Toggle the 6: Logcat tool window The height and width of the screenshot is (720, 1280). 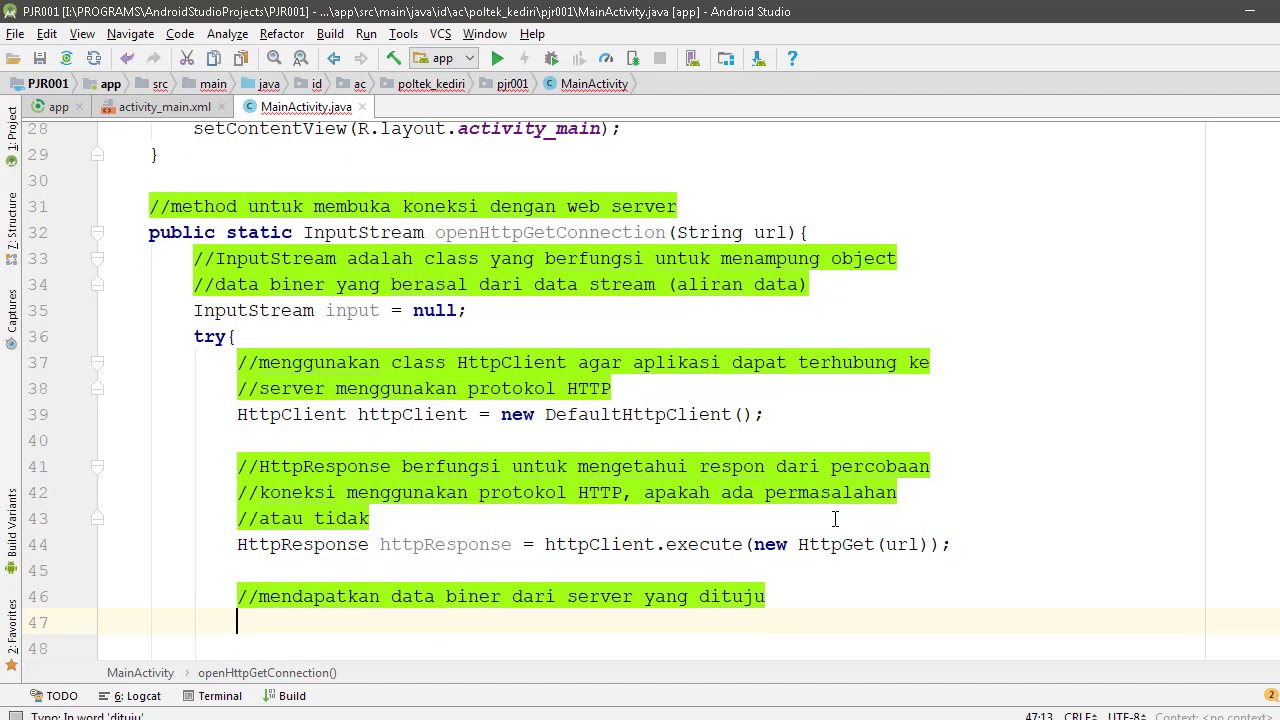(130, 696)
